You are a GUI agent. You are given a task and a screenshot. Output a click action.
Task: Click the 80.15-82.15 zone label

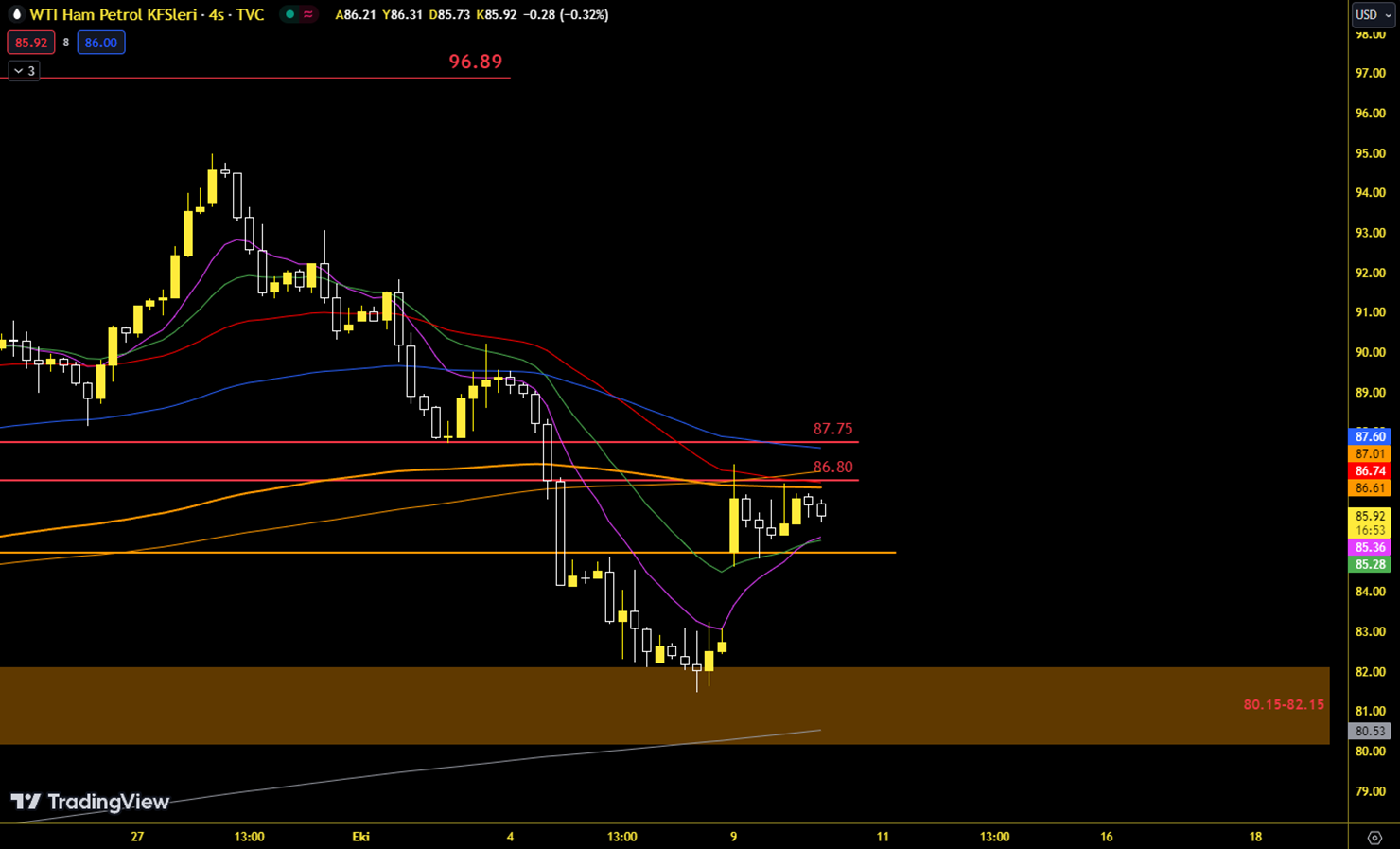(1284, 705)
